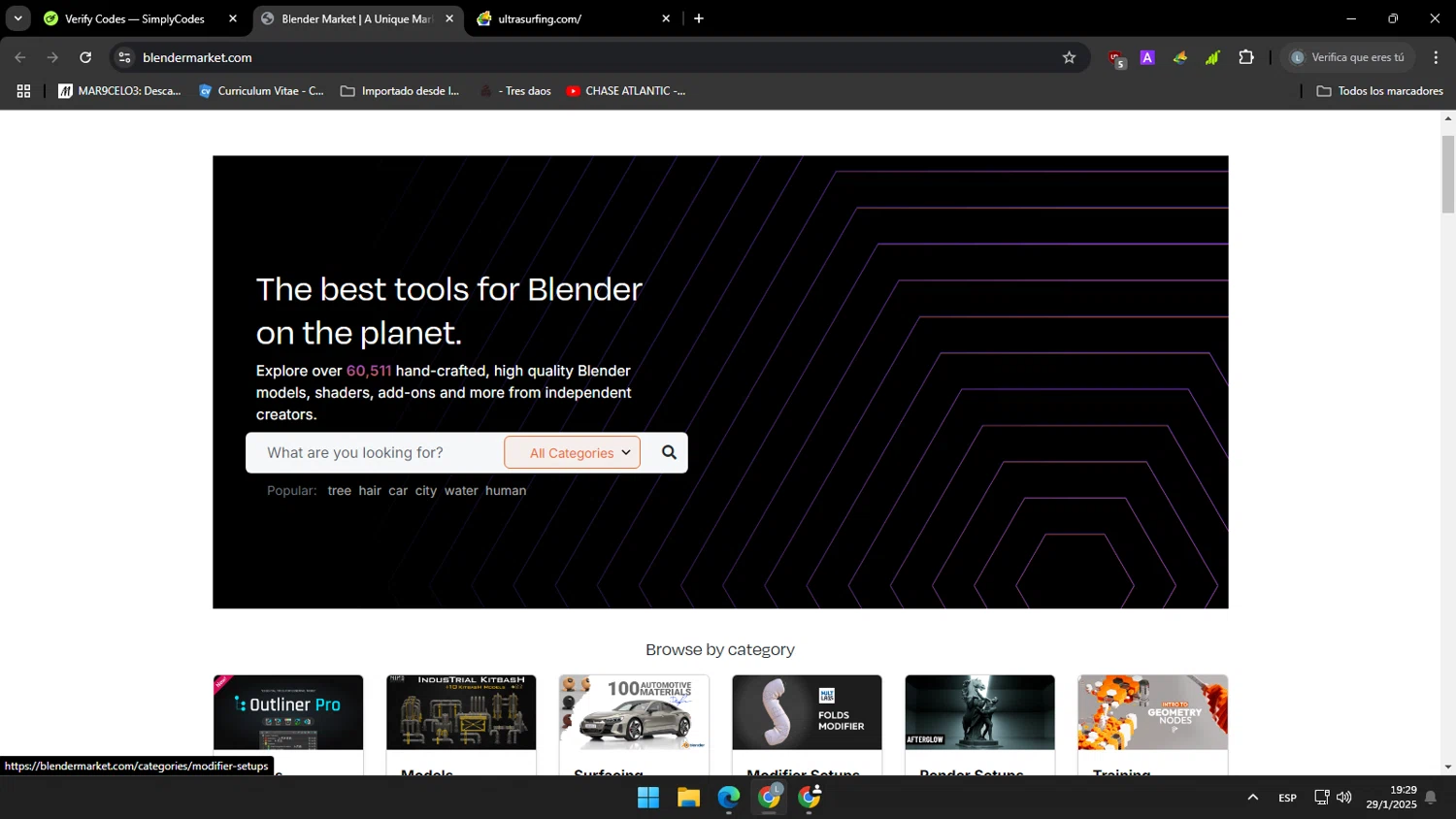Screen dimensions: 1456x819
Task: Select the popular search term "car"
Action: (398, 491)
